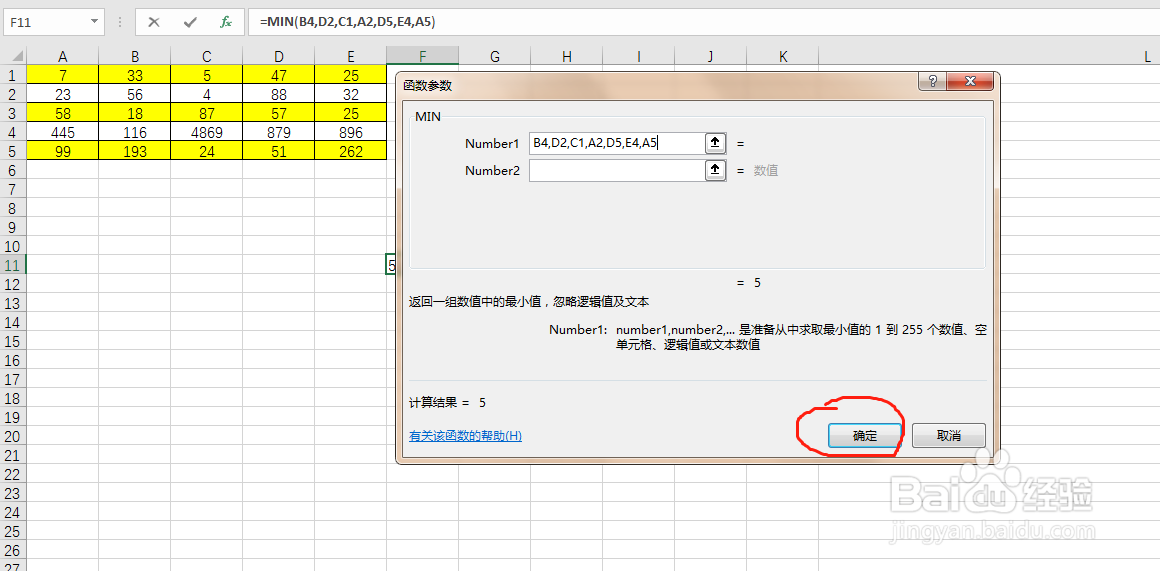Click cell D3 containing 57
1160x571 pixels.
click(278, 114)
